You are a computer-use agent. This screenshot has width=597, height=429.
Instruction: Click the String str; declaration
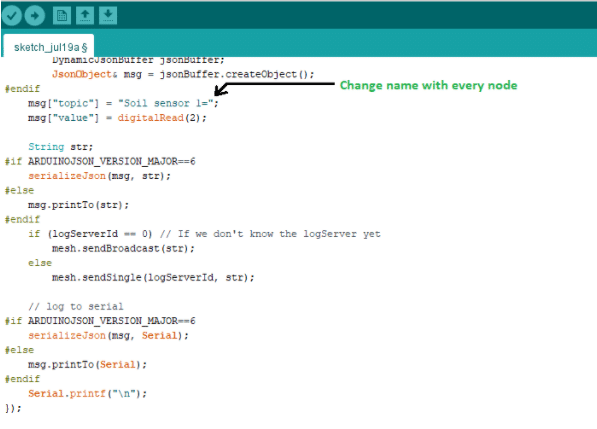61,147
